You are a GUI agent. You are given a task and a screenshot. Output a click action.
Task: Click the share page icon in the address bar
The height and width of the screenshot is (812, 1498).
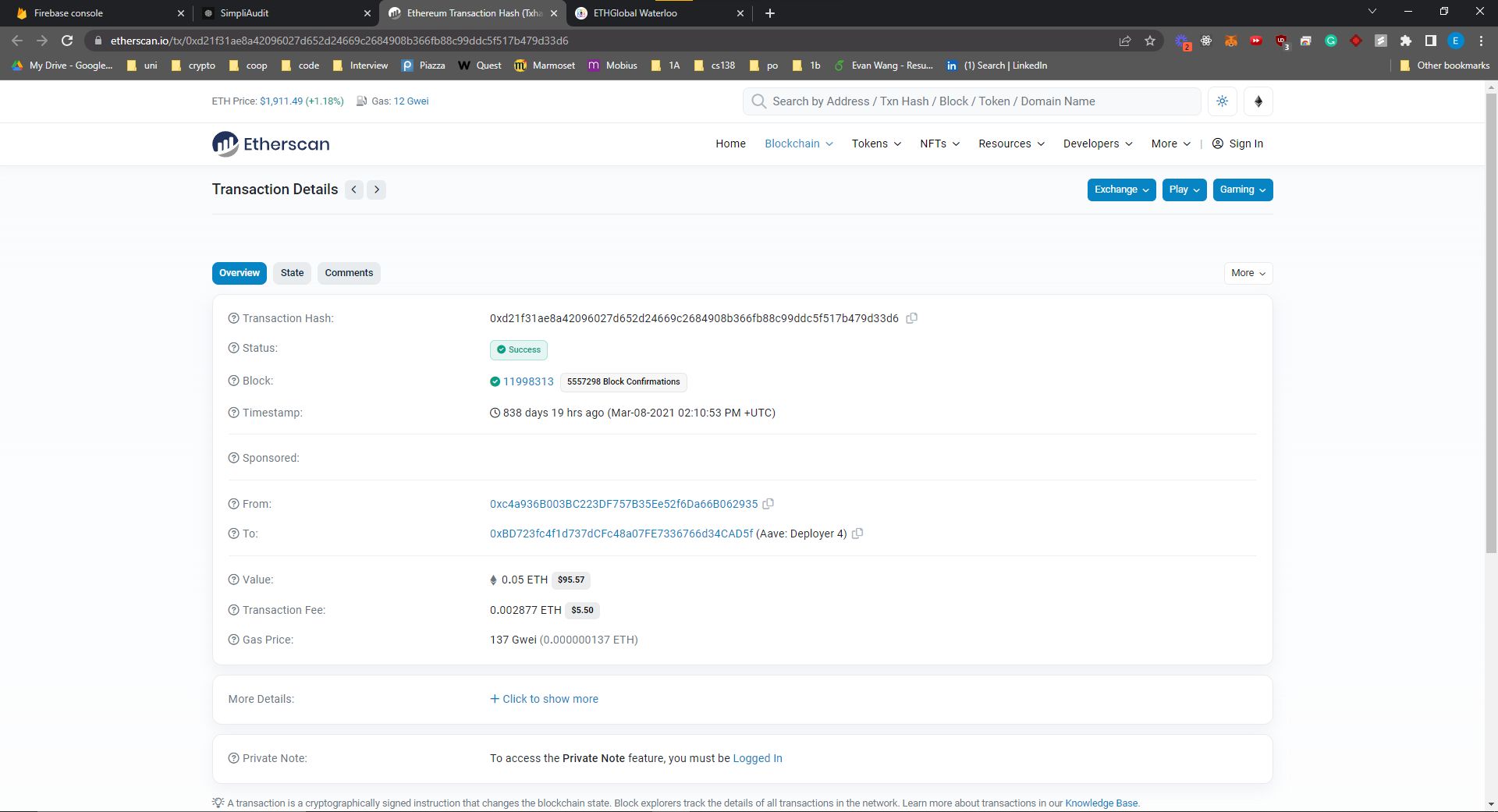(x=1125, y=41)
